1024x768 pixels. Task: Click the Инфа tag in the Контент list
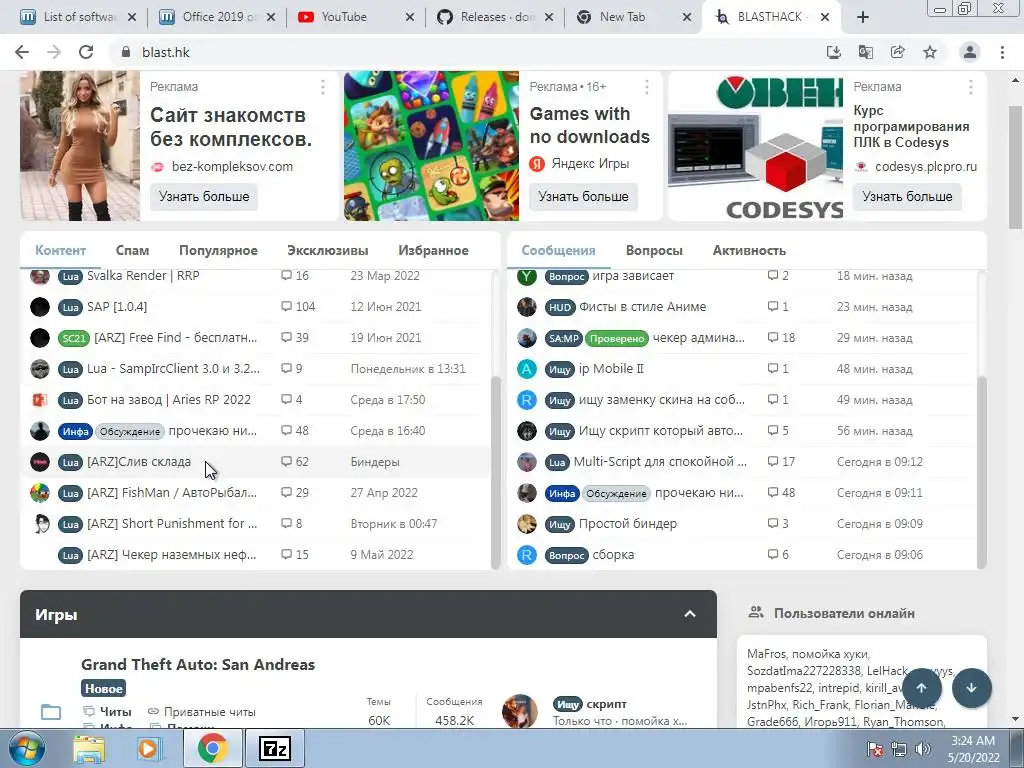coord(76,431)
